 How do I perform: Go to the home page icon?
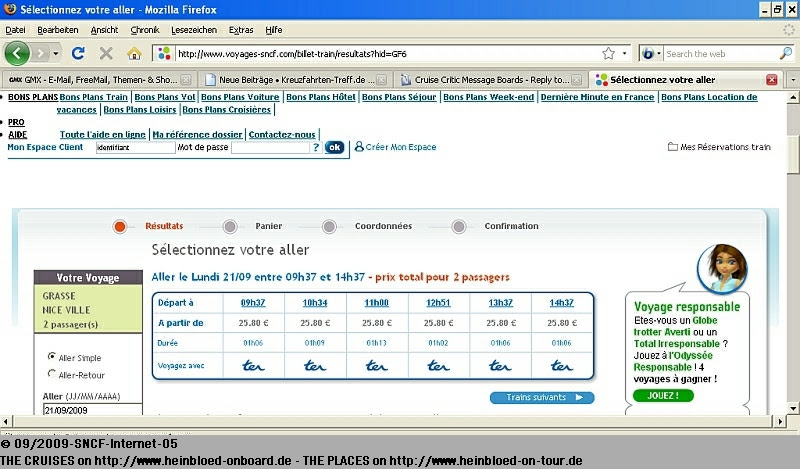click(x=134, y=53)
